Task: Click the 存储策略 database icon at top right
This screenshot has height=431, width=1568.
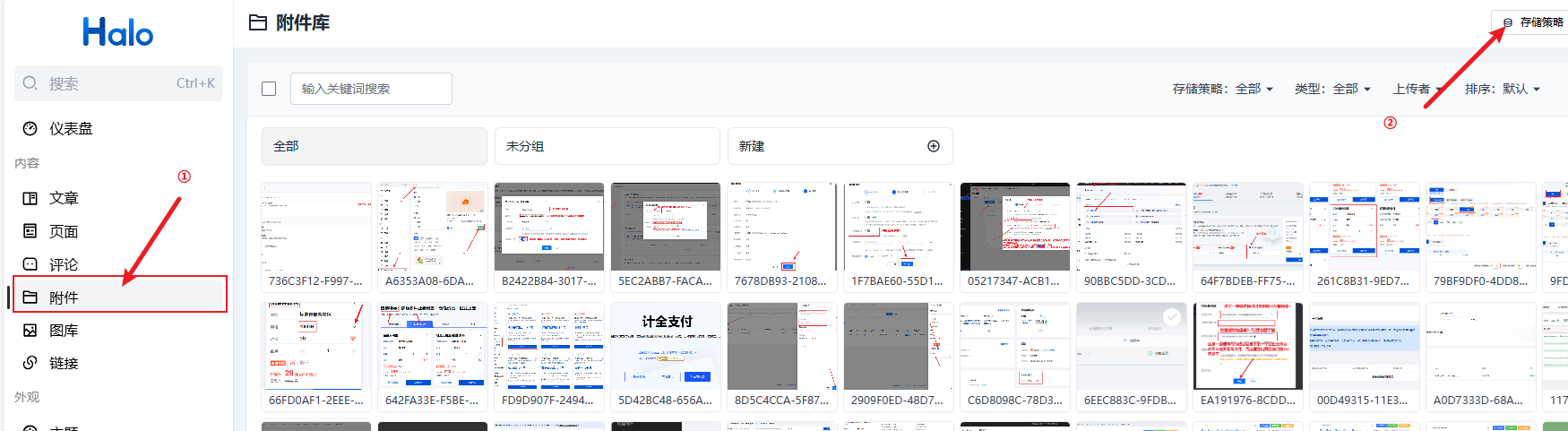Action: tap(1508, 22)
